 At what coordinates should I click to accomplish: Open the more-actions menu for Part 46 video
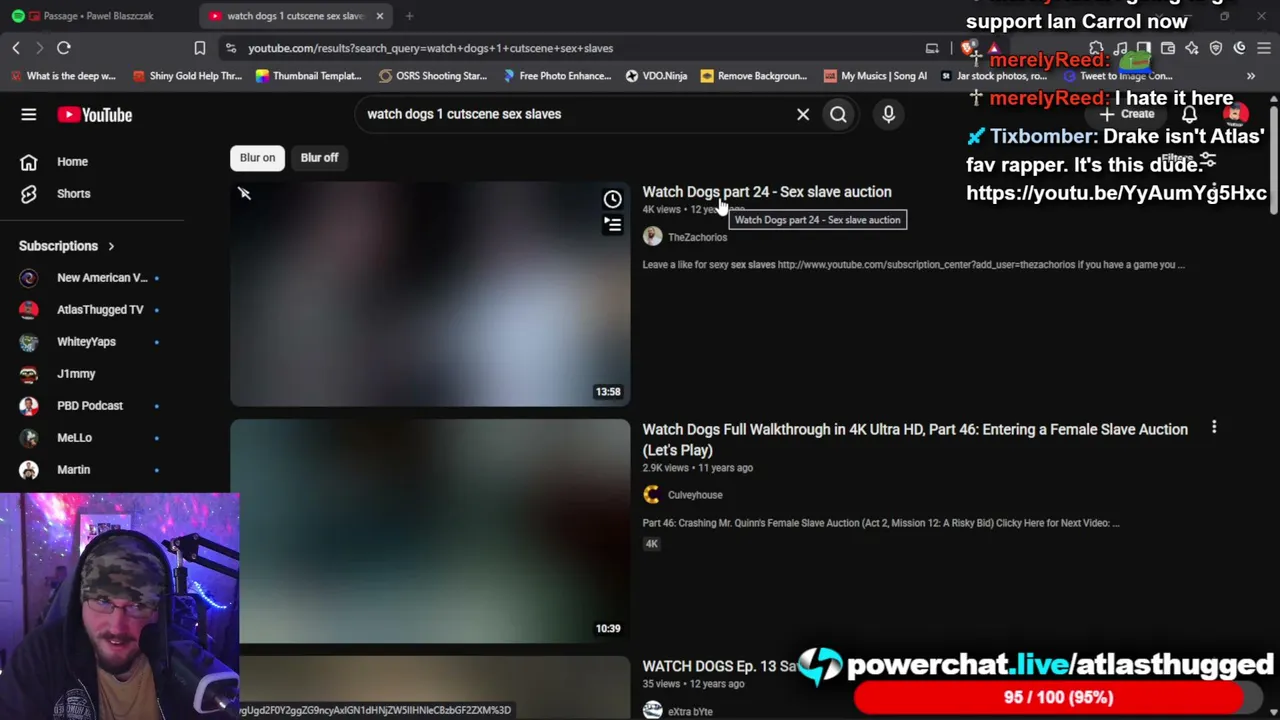pos(1214,428)
